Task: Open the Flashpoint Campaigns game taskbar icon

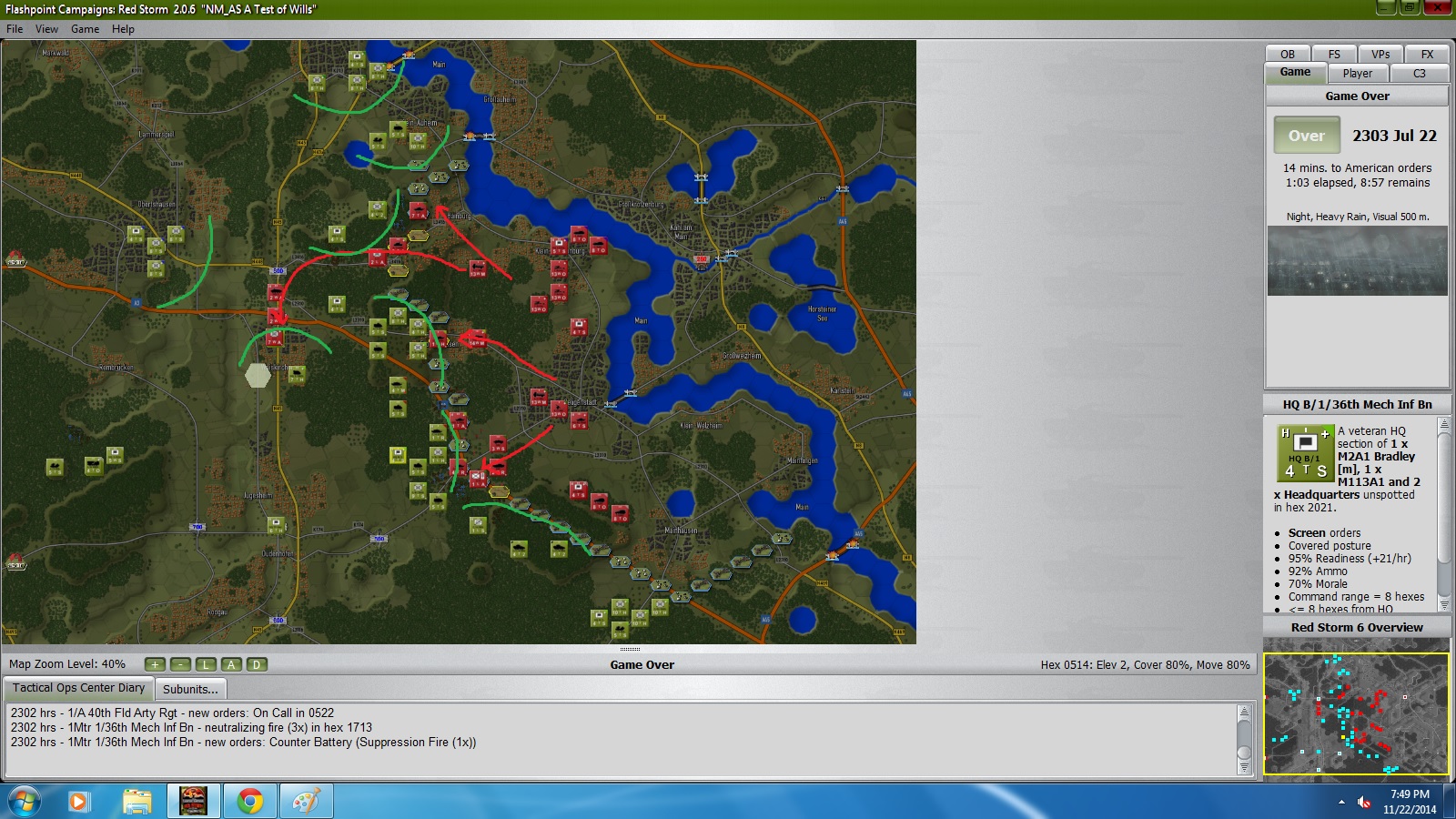Action: click(194, 801)
